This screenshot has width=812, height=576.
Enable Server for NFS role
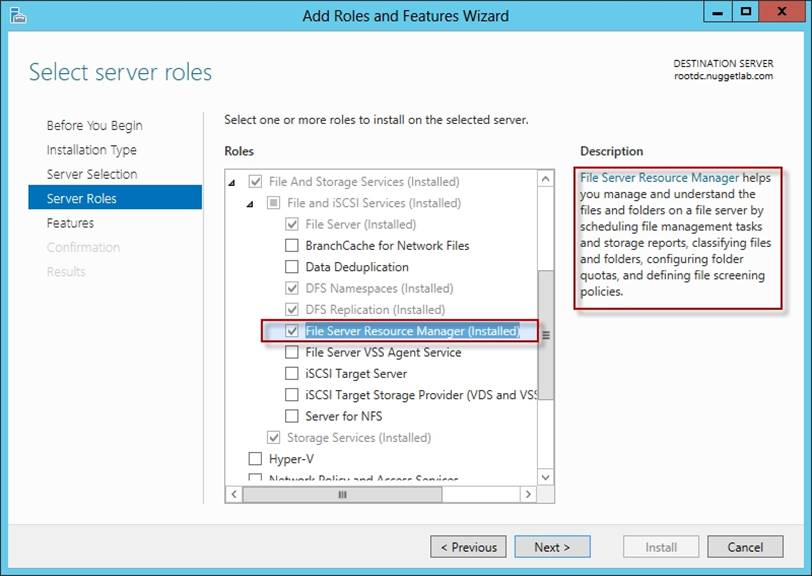292,416
